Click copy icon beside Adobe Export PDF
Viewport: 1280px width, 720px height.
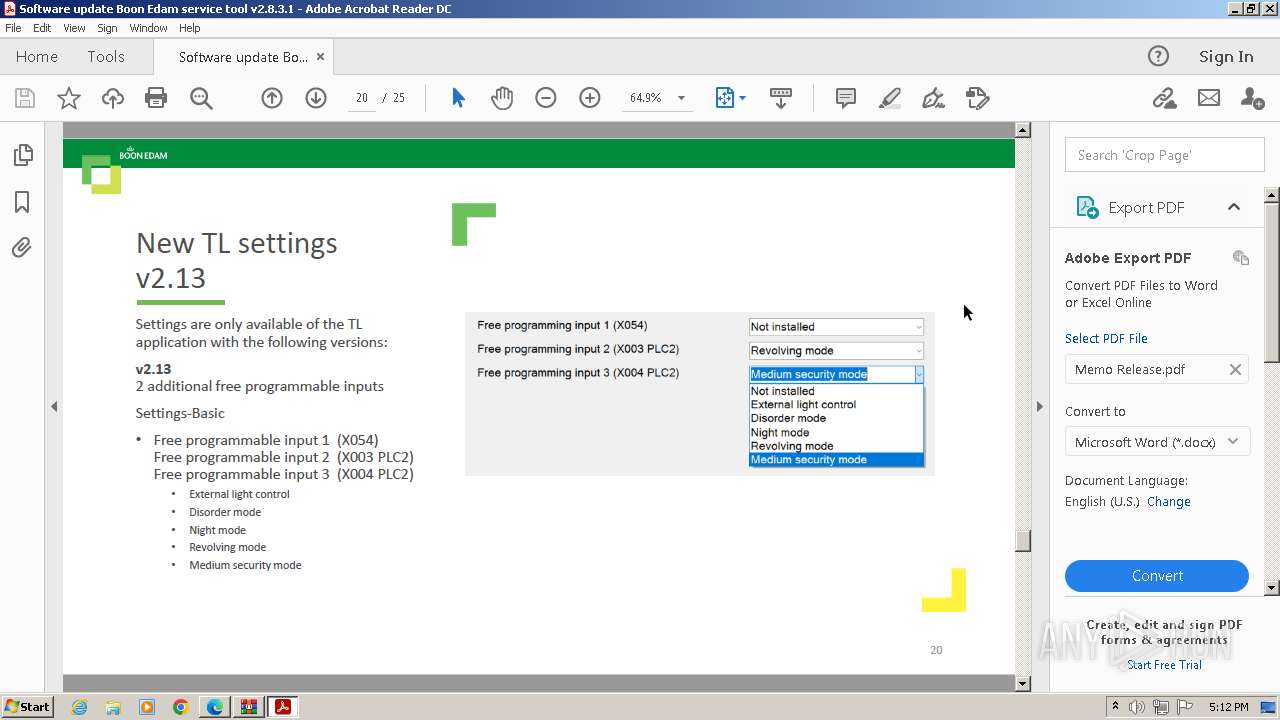click(x=1241, y=258)
